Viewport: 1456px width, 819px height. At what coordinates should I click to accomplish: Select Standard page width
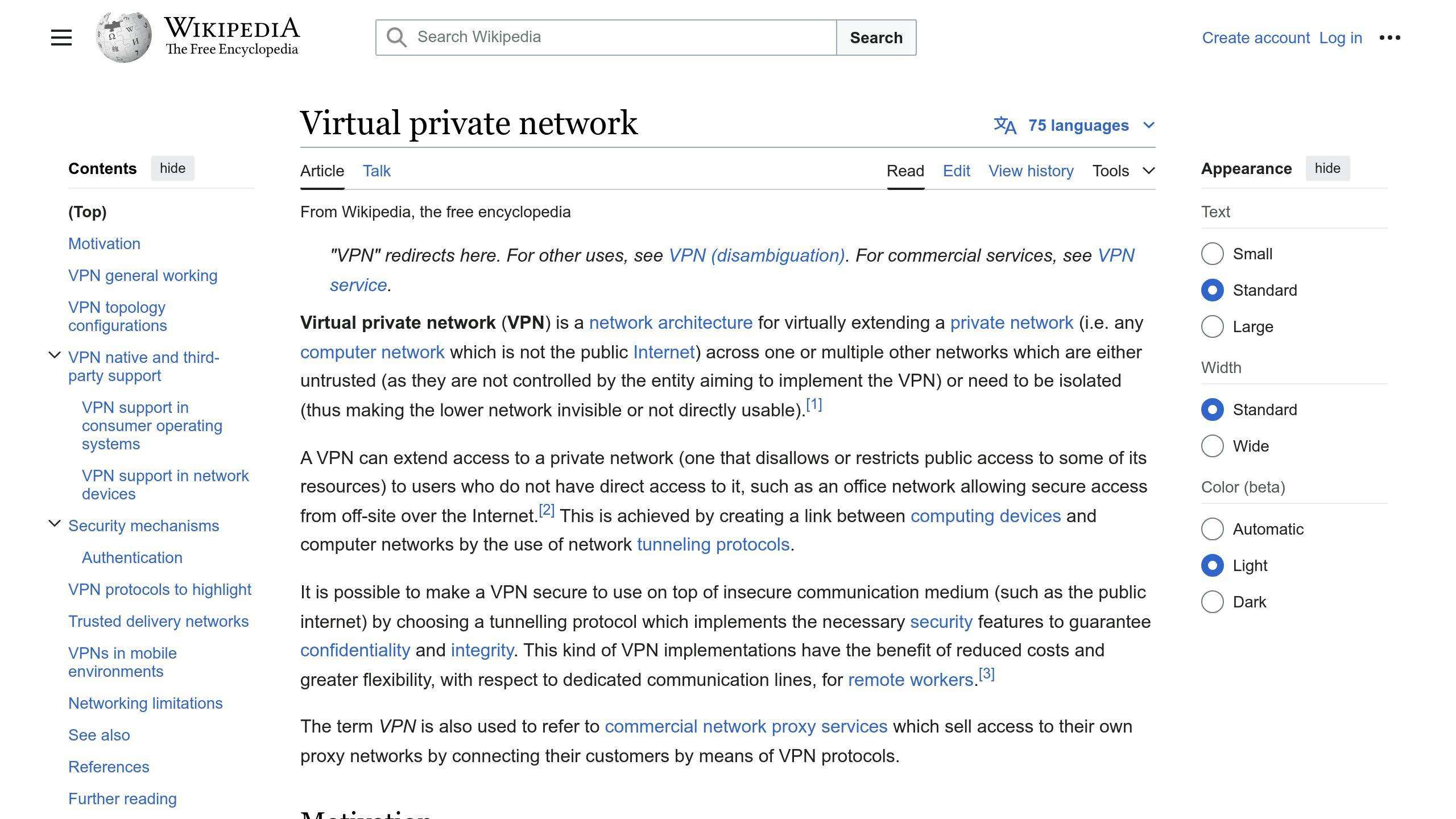(1212, 409)
